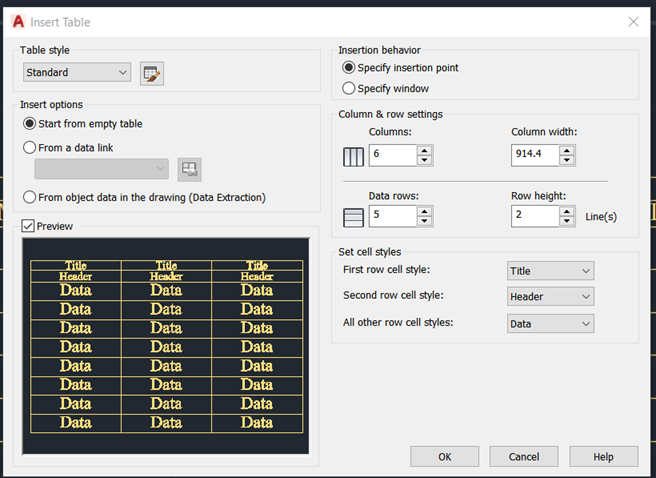Click the All other row cell styles label
656x478 pixels.
(398, 322)
